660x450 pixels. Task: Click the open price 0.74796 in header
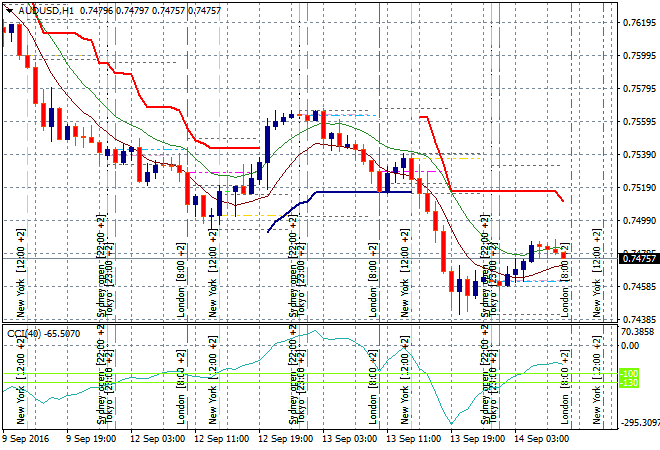click(95, 9)
